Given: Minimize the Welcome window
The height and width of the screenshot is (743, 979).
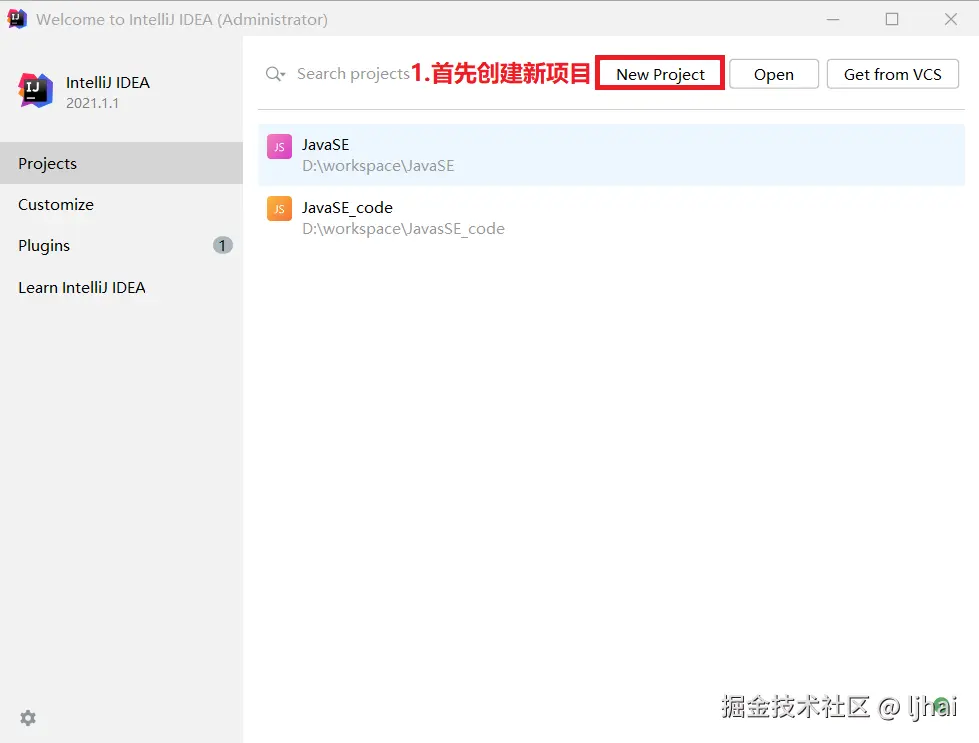Looking at the screenshot, I should click(833, 19).
